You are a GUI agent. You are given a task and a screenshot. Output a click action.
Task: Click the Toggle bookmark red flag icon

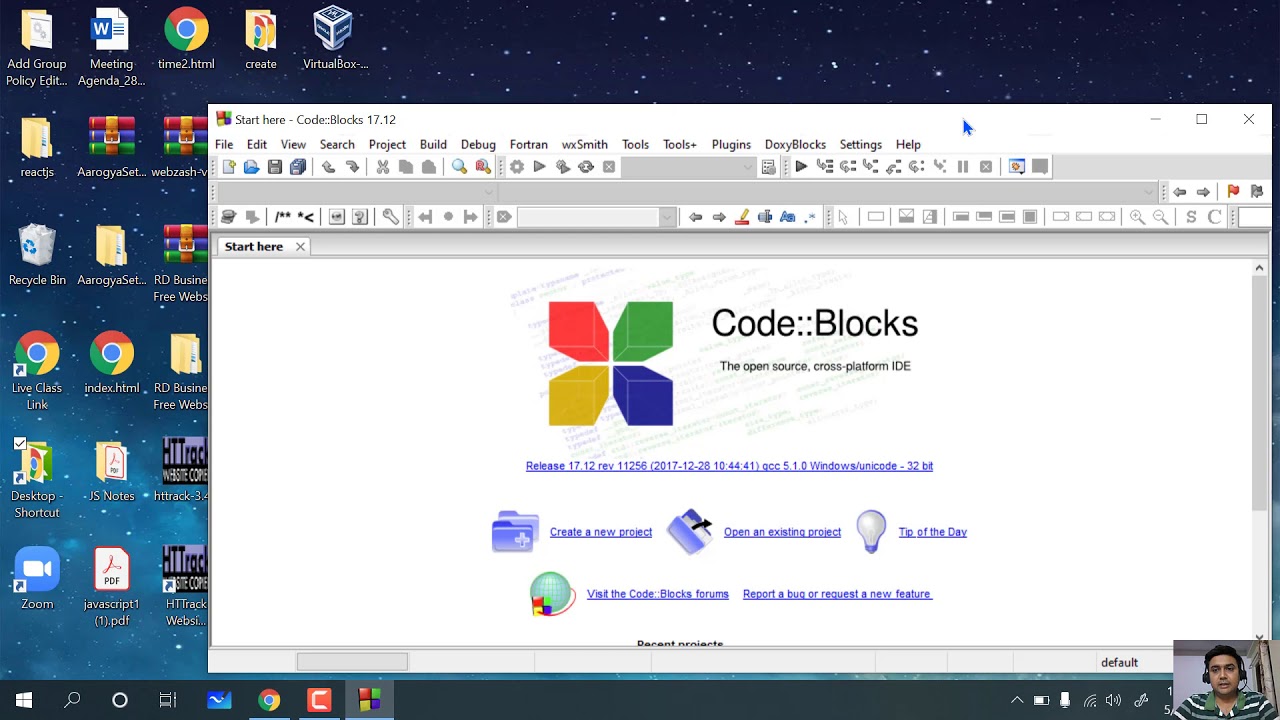tap(1233, 192)
